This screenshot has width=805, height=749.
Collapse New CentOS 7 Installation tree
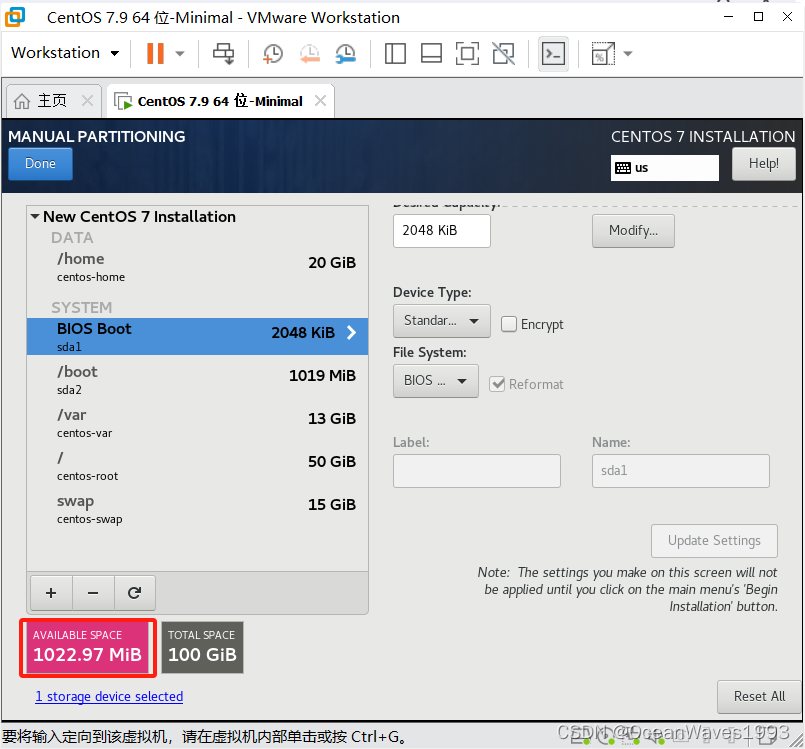pos(35,217)
